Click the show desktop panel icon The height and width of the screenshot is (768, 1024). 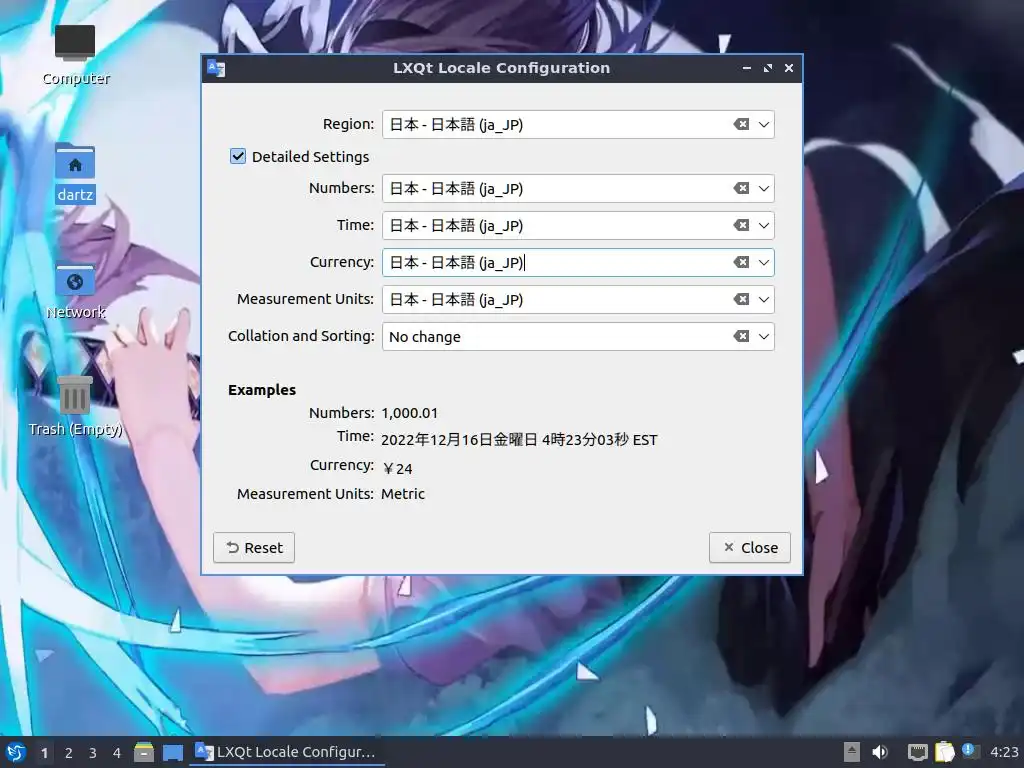tap(172, 752)
